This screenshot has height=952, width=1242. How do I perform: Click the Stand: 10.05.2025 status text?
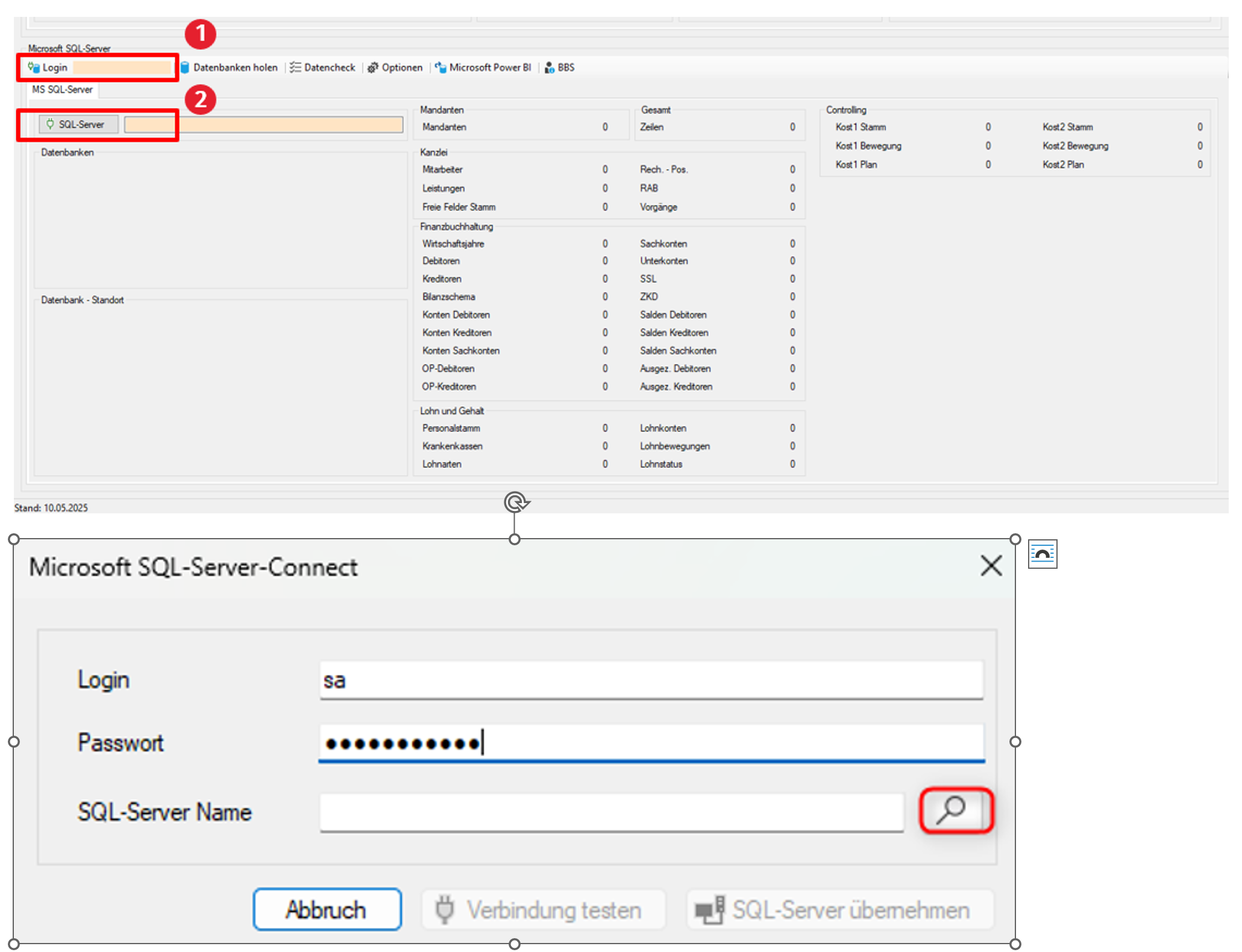51,508
